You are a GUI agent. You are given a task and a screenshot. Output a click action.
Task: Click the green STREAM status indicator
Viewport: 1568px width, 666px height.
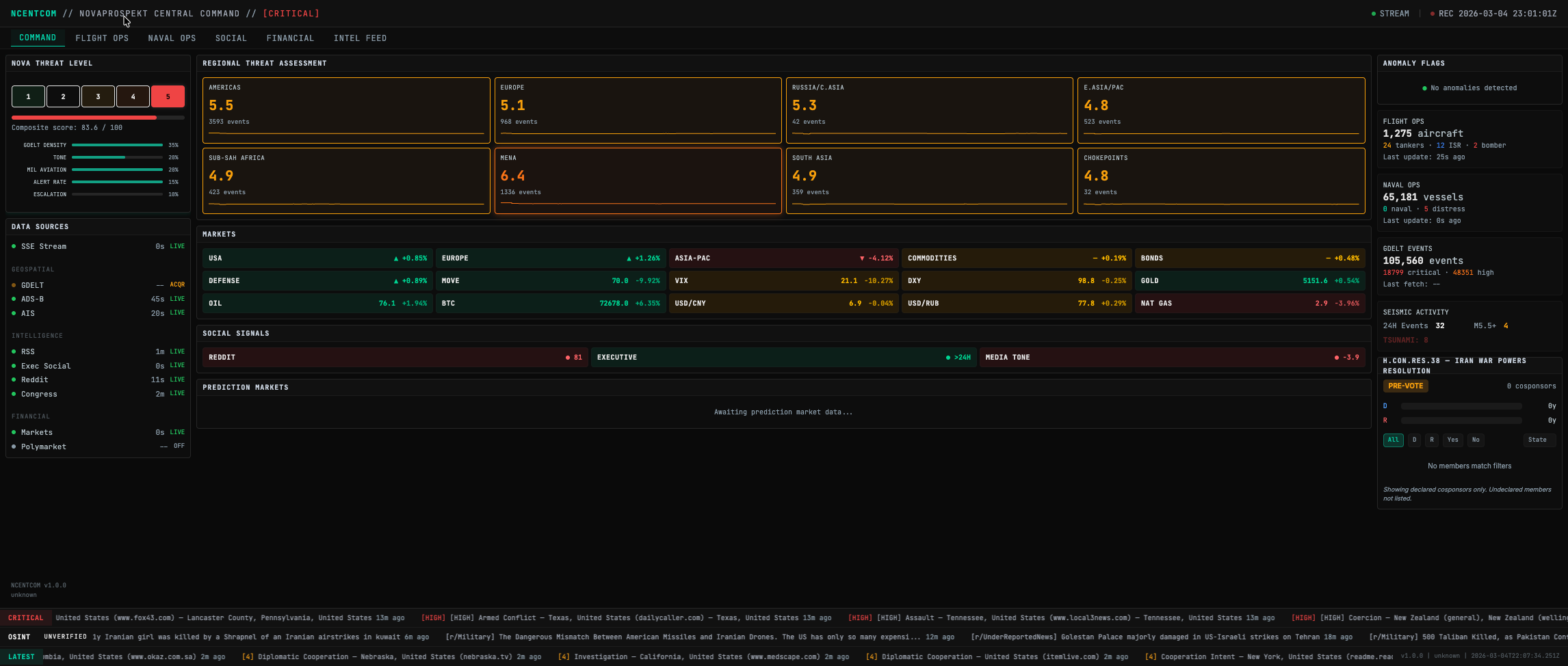[x=1390, y=14]
